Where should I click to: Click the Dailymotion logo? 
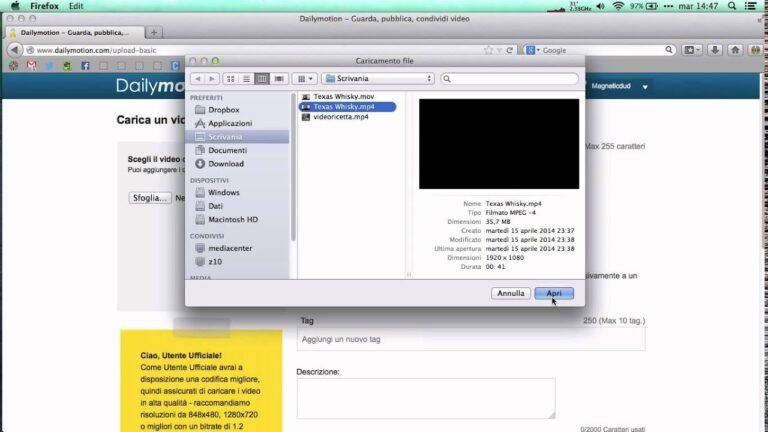coord(150,86)
